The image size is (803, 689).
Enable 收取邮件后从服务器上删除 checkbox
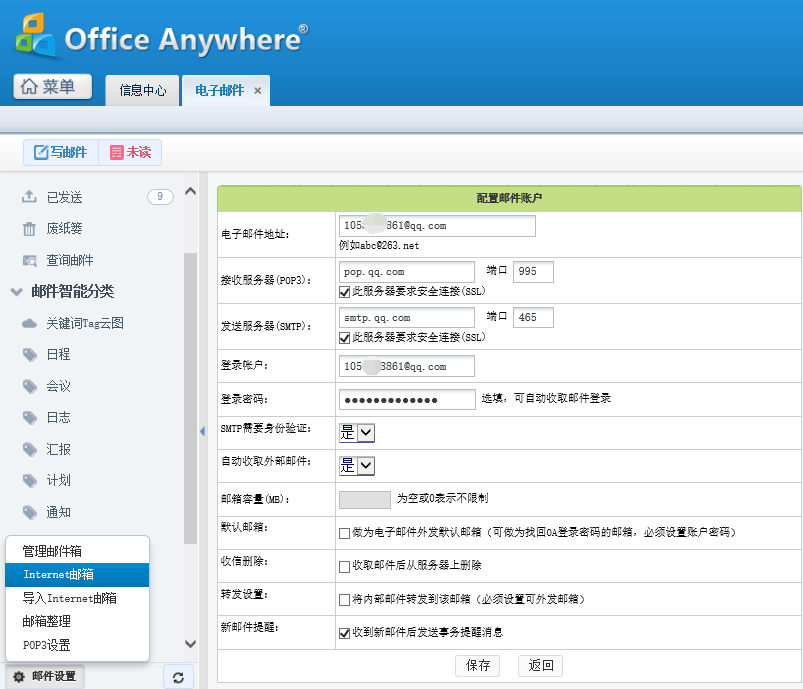click(x=345, y=566)
